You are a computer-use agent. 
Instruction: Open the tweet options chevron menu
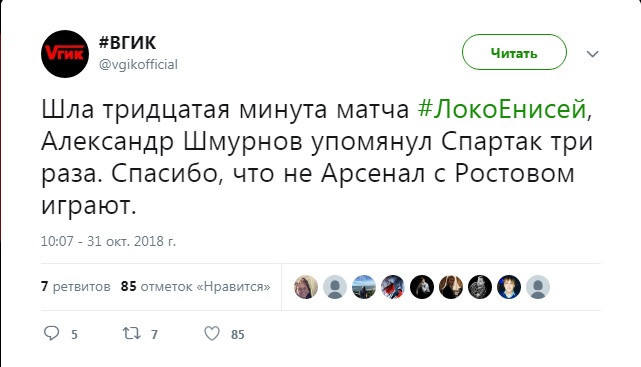592,54
